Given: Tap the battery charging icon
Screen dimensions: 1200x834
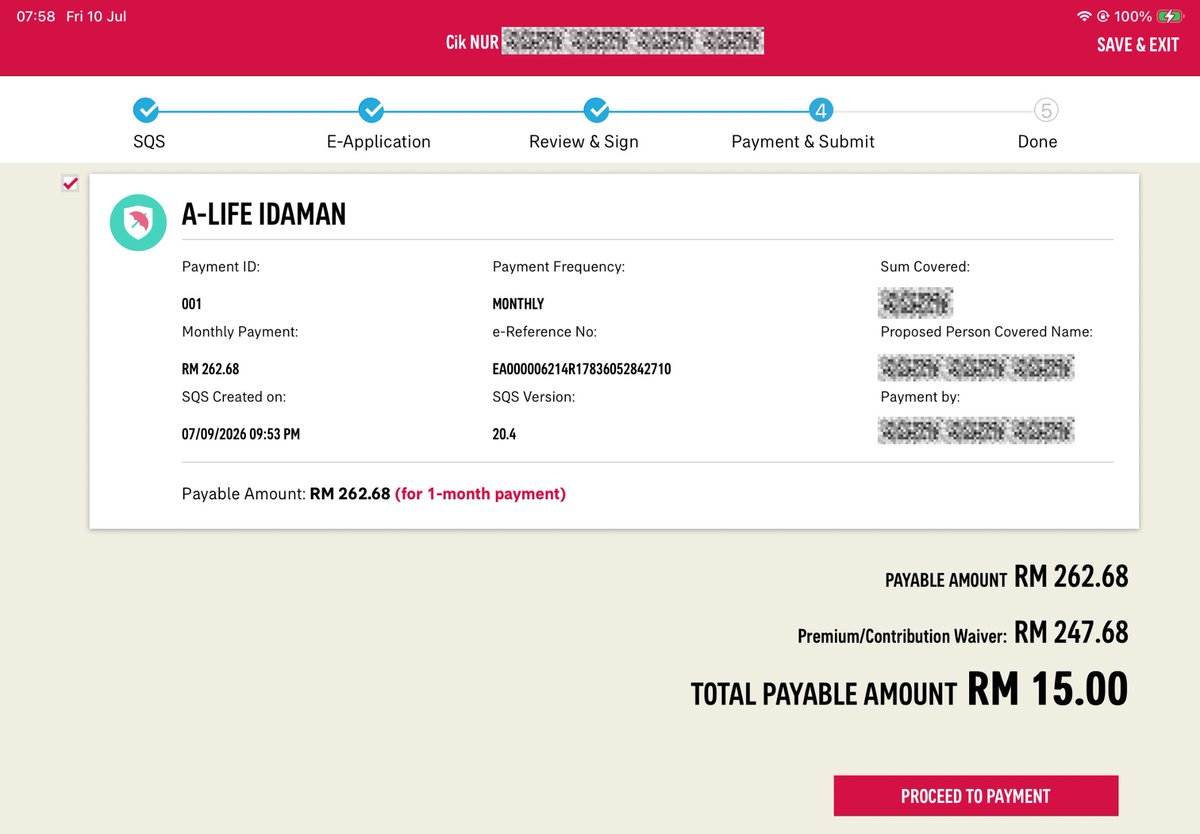Looking at the screenshot, I should coord(1169,17).
